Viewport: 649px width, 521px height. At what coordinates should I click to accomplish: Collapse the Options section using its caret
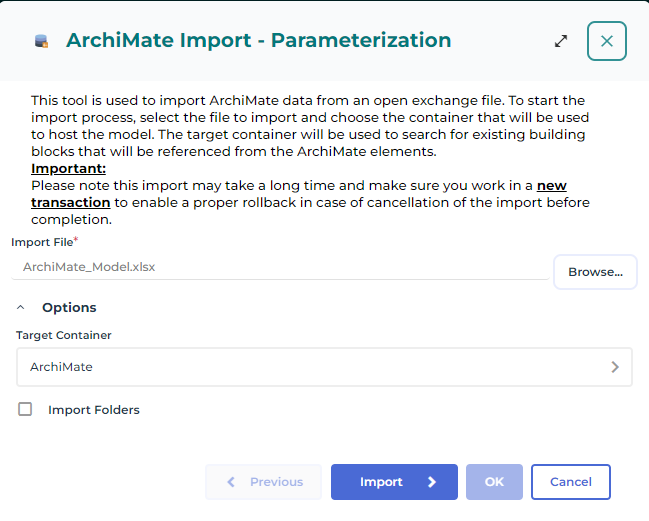point(21,308)
